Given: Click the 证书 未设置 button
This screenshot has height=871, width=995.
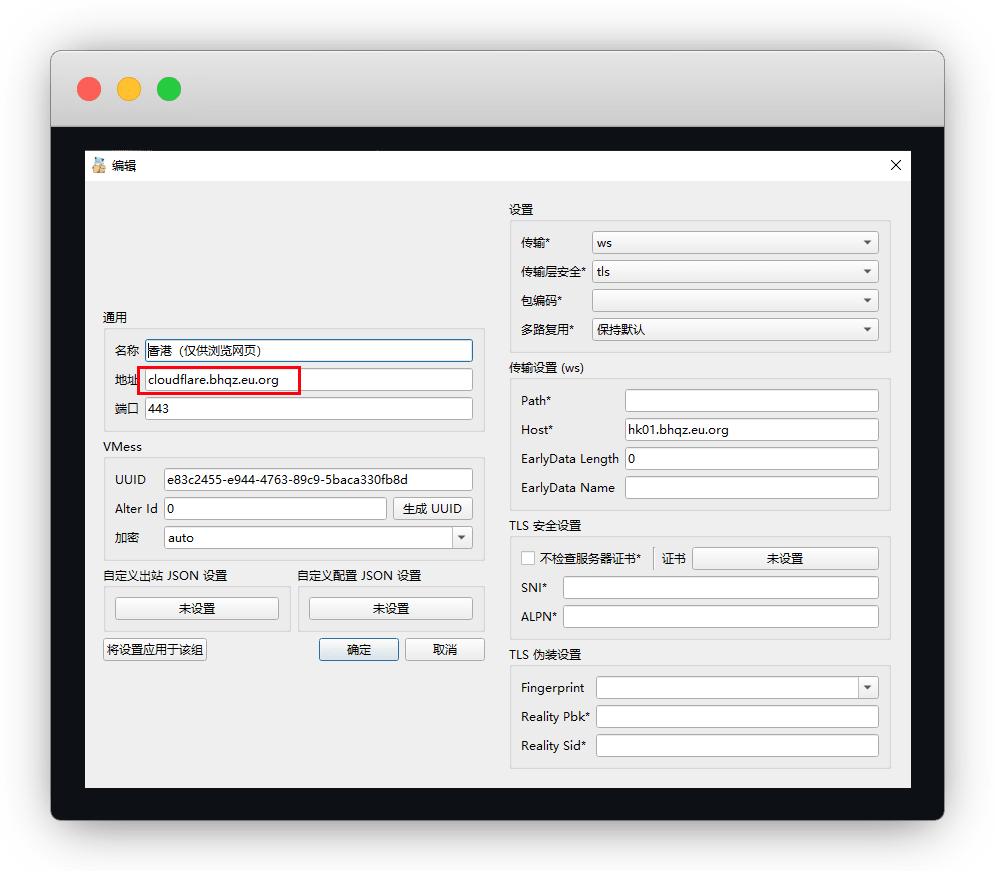Looking at the screenshot, I should 785,558.
